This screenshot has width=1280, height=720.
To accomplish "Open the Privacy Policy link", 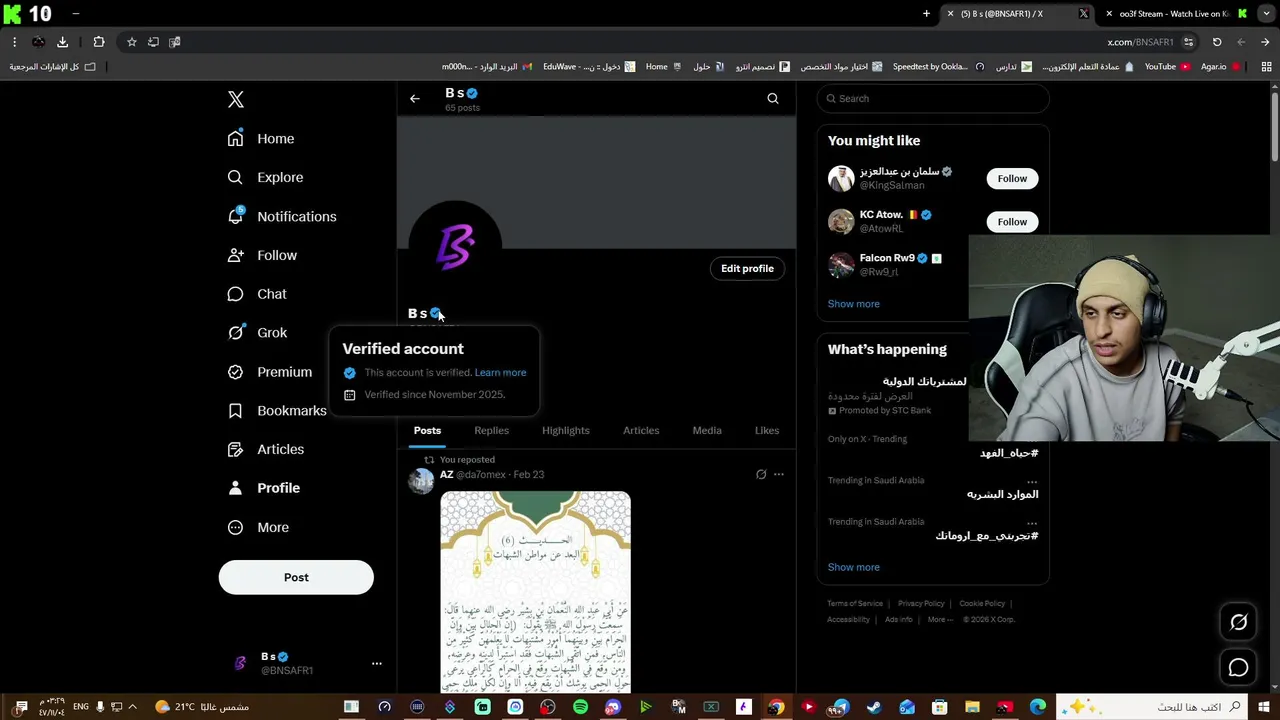I will pyautogui.click(x=921, y=604).
